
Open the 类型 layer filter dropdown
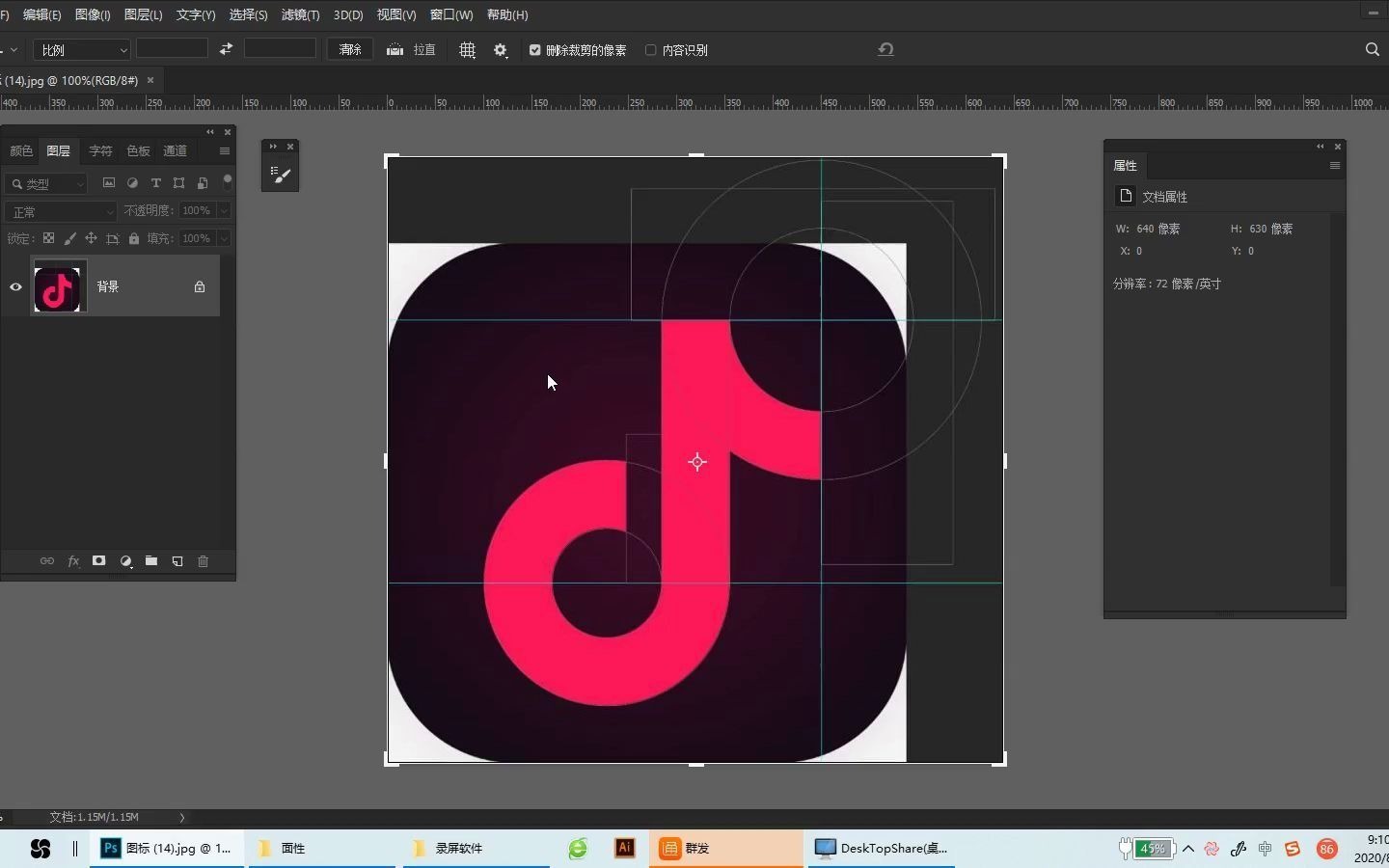[x=46, y=183]
